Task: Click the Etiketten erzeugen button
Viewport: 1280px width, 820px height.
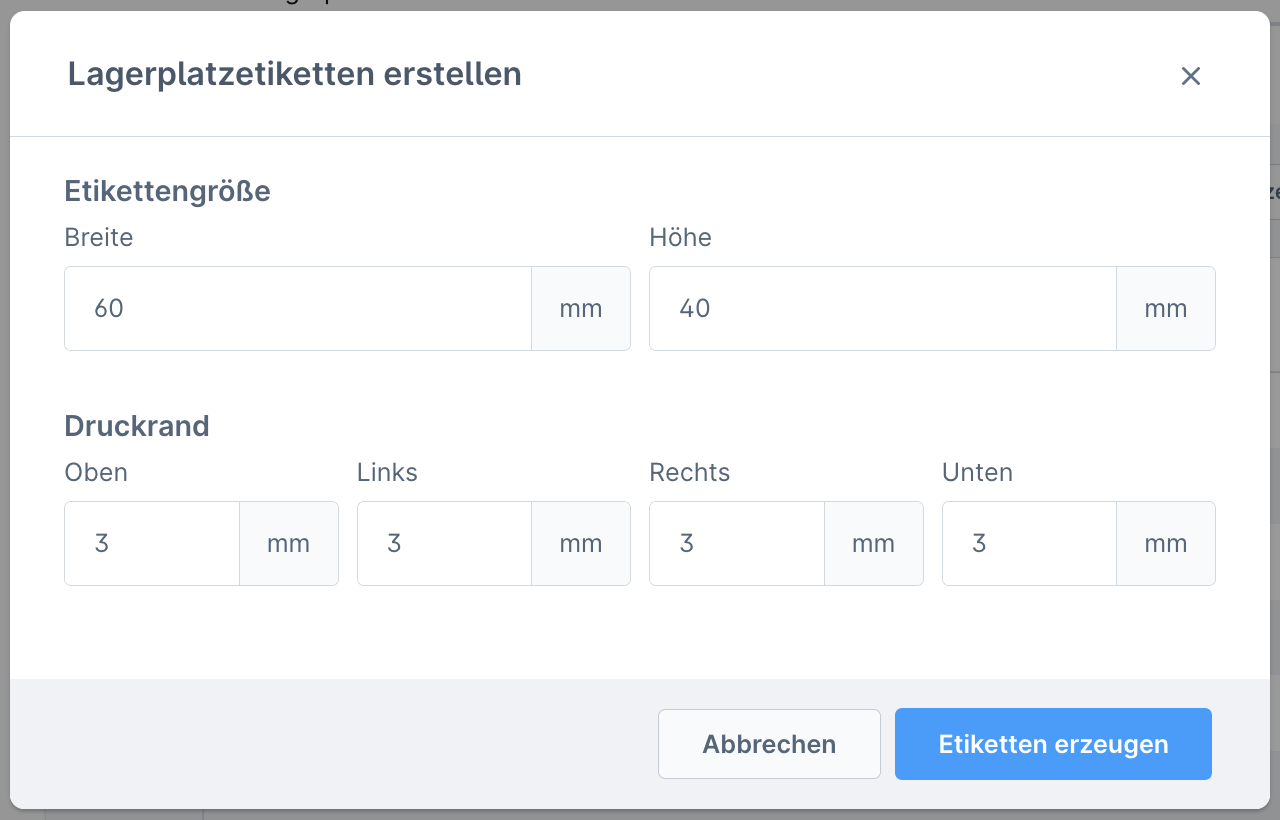Action: (1053, 744)
